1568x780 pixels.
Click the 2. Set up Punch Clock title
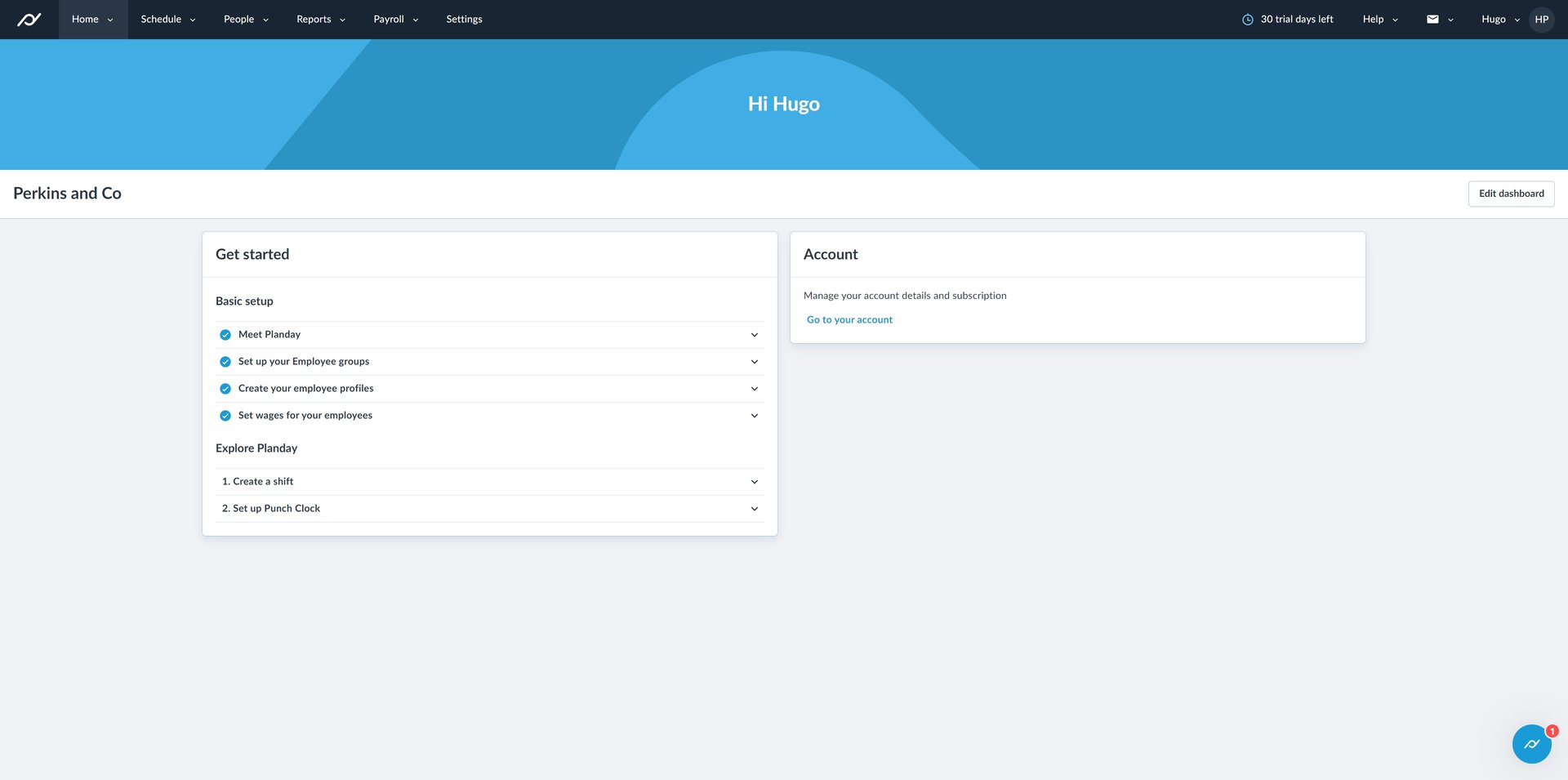pos(271,509)
